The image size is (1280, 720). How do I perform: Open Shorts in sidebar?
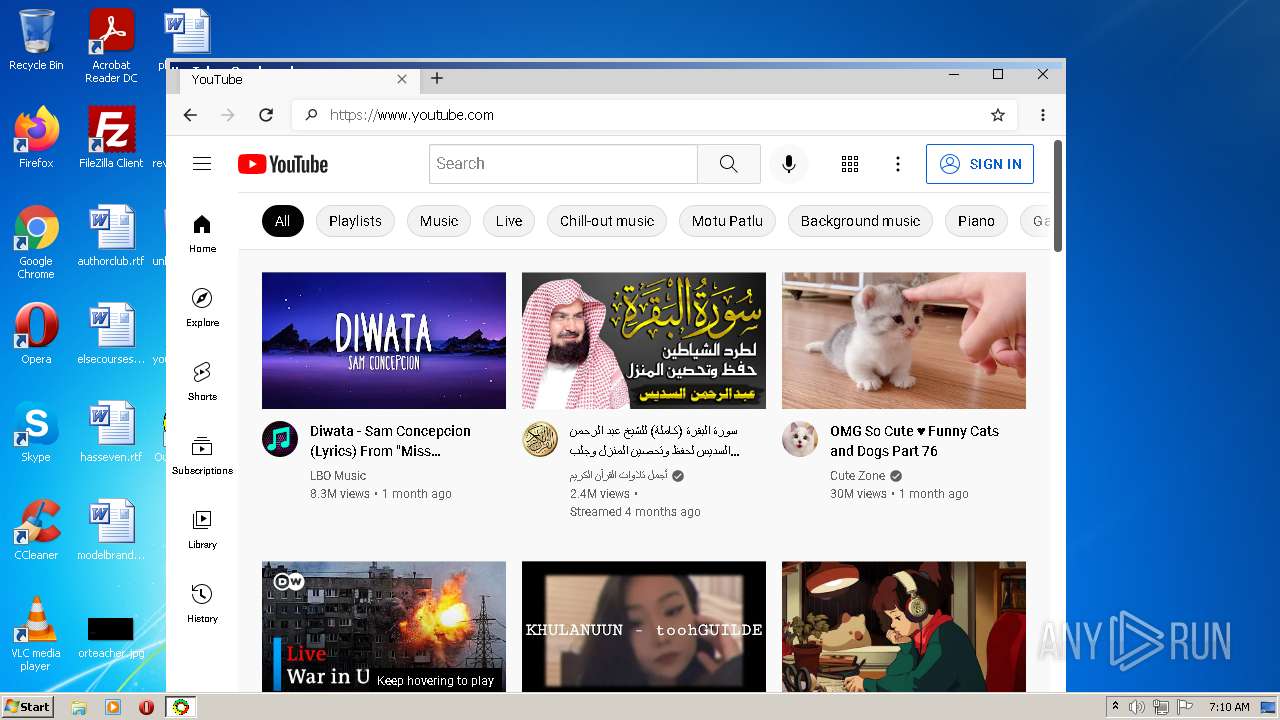click(x=202, y=382)
